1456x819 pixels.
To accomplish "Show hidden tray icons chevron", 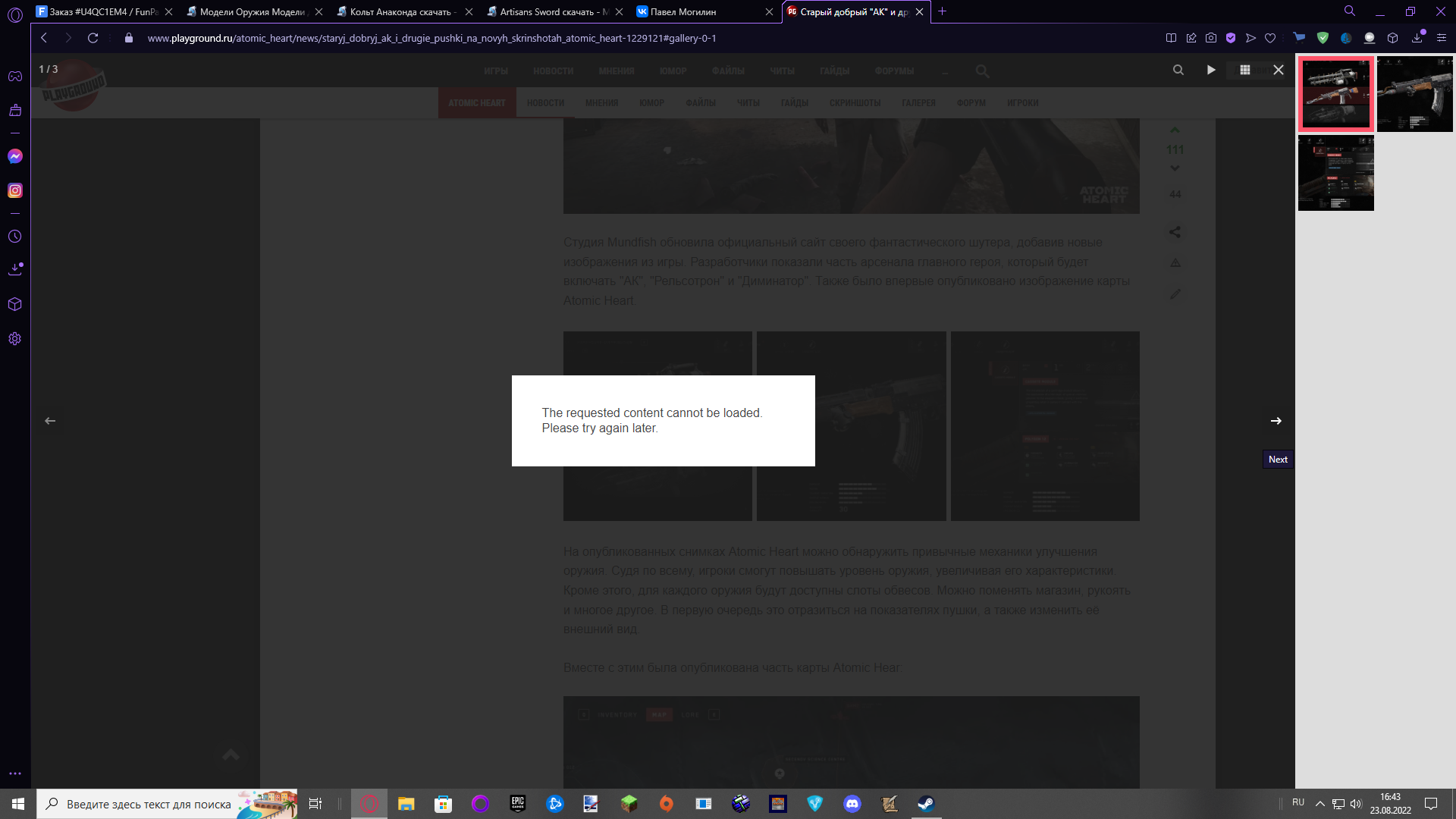I will point(1319,804).
